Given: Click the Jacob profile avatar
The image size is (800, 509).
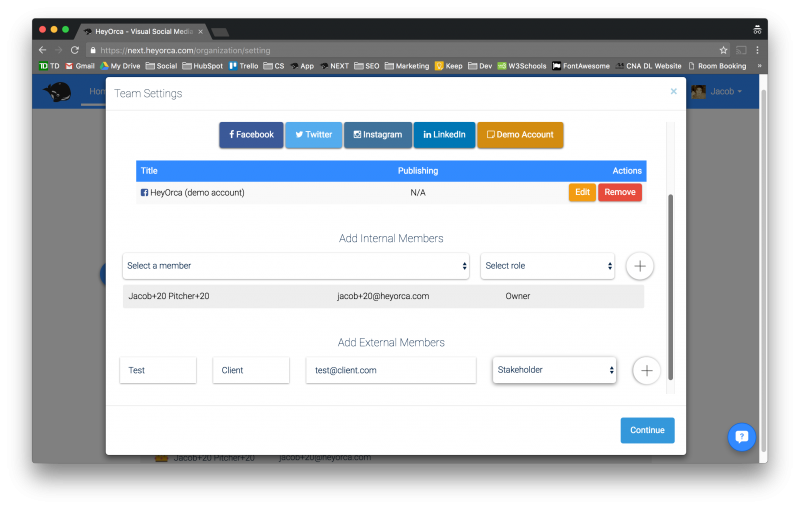Looking at the screenshot, I should point(698,92).
